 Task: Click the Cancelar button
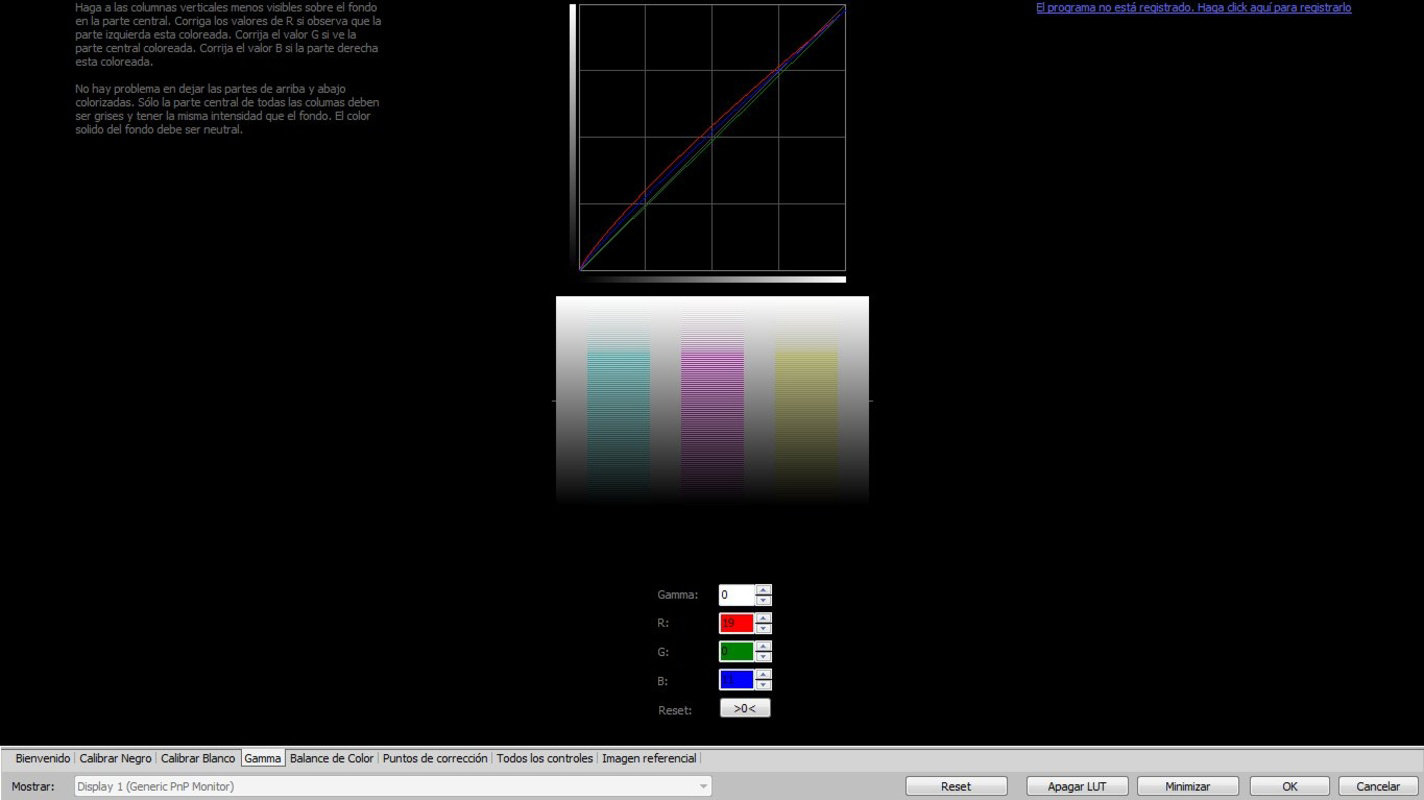click(1378, 786)
